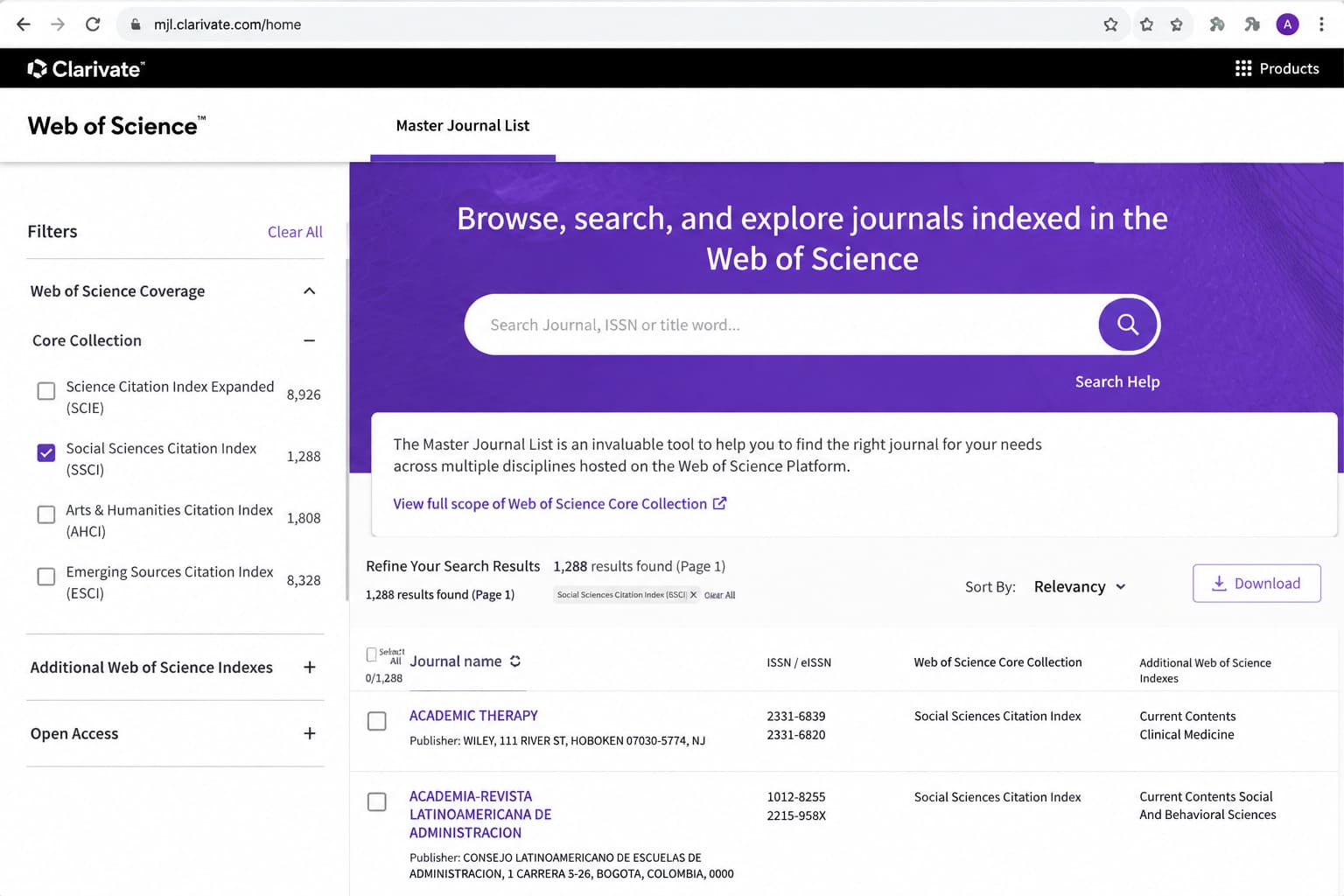Image resolution: width=1344 pixels, height=896 pixels.
Task: Collapse the Core Collection filter group
Action: tap(309, 340)
